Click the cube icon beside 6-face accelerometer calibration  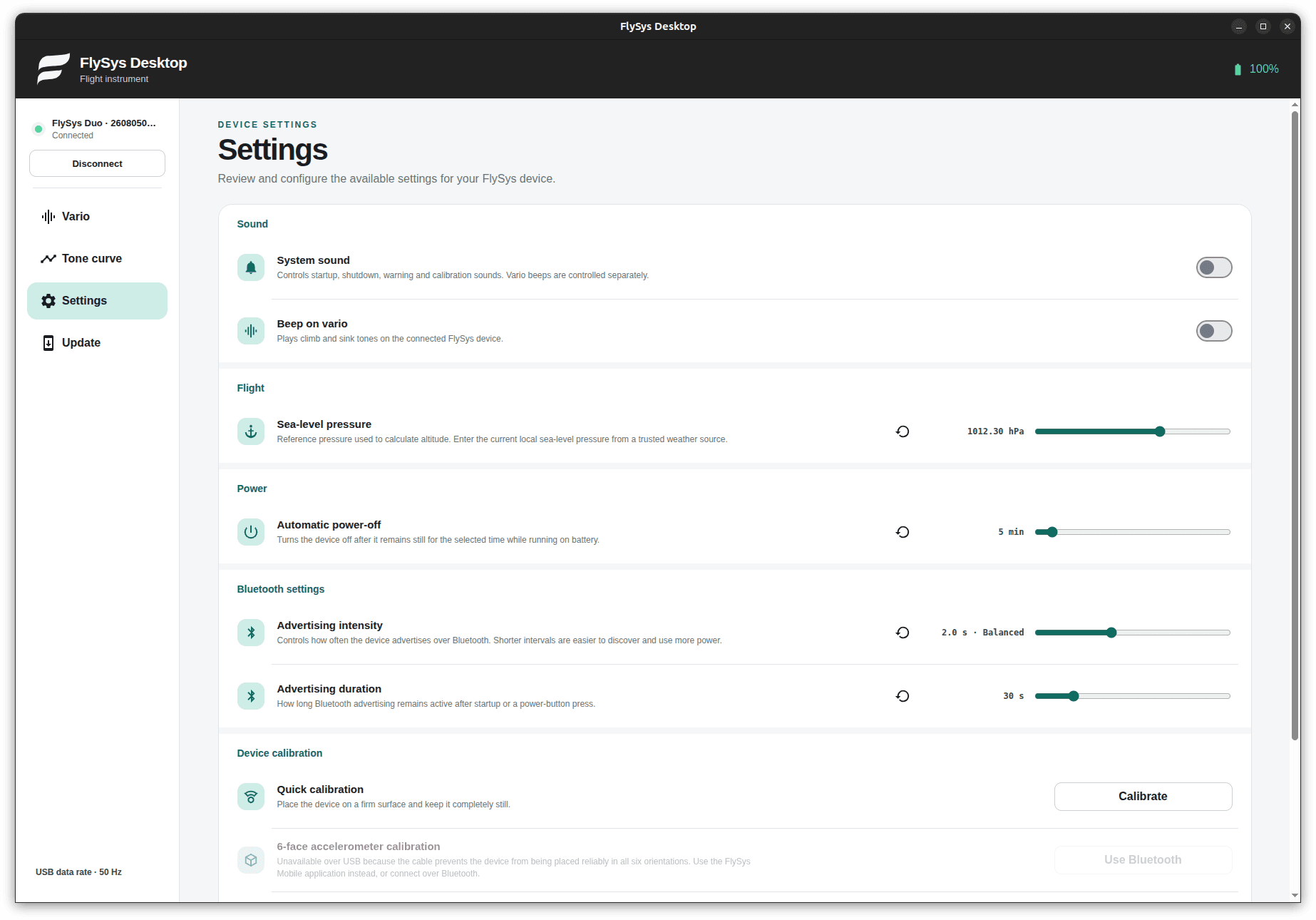click(251, 860)
